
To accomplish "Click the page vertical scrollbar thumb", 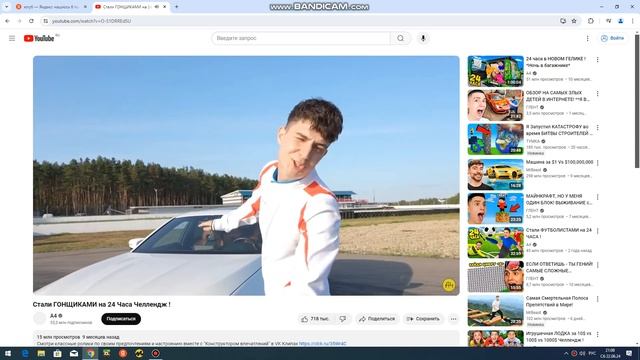I will (637, 101).
